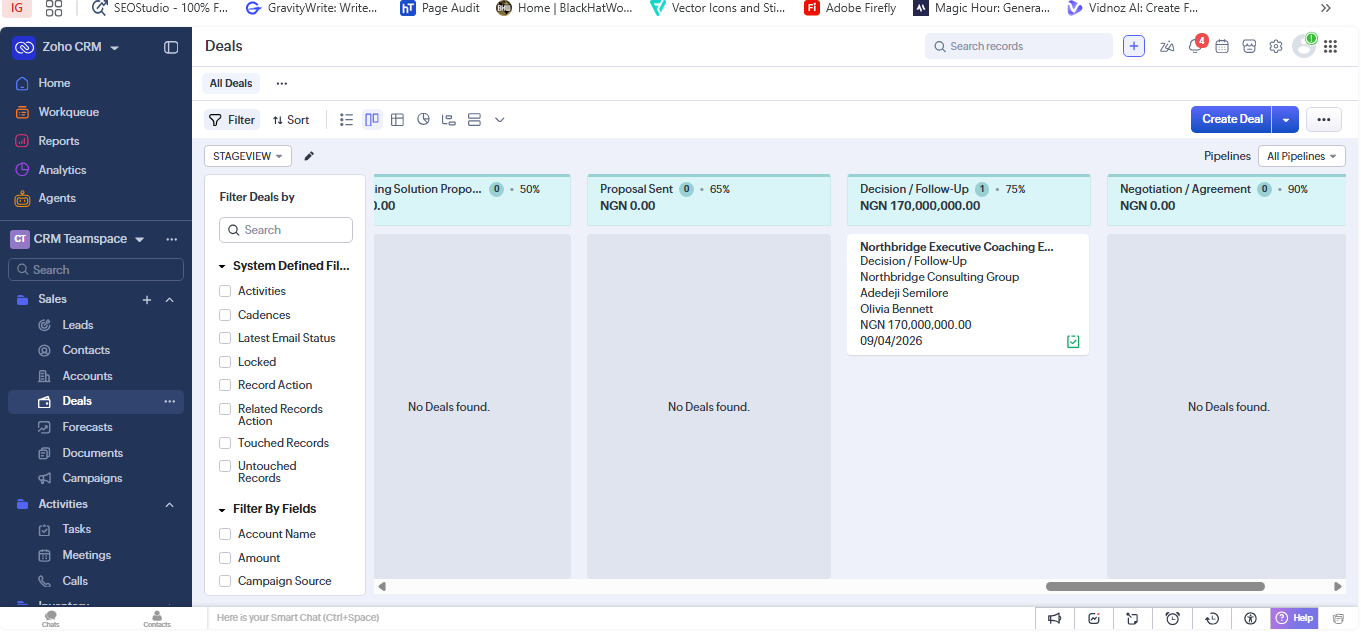Click the Sort button
The height and width of the screenshot is (633, 1361).
(x=291, y=120)
